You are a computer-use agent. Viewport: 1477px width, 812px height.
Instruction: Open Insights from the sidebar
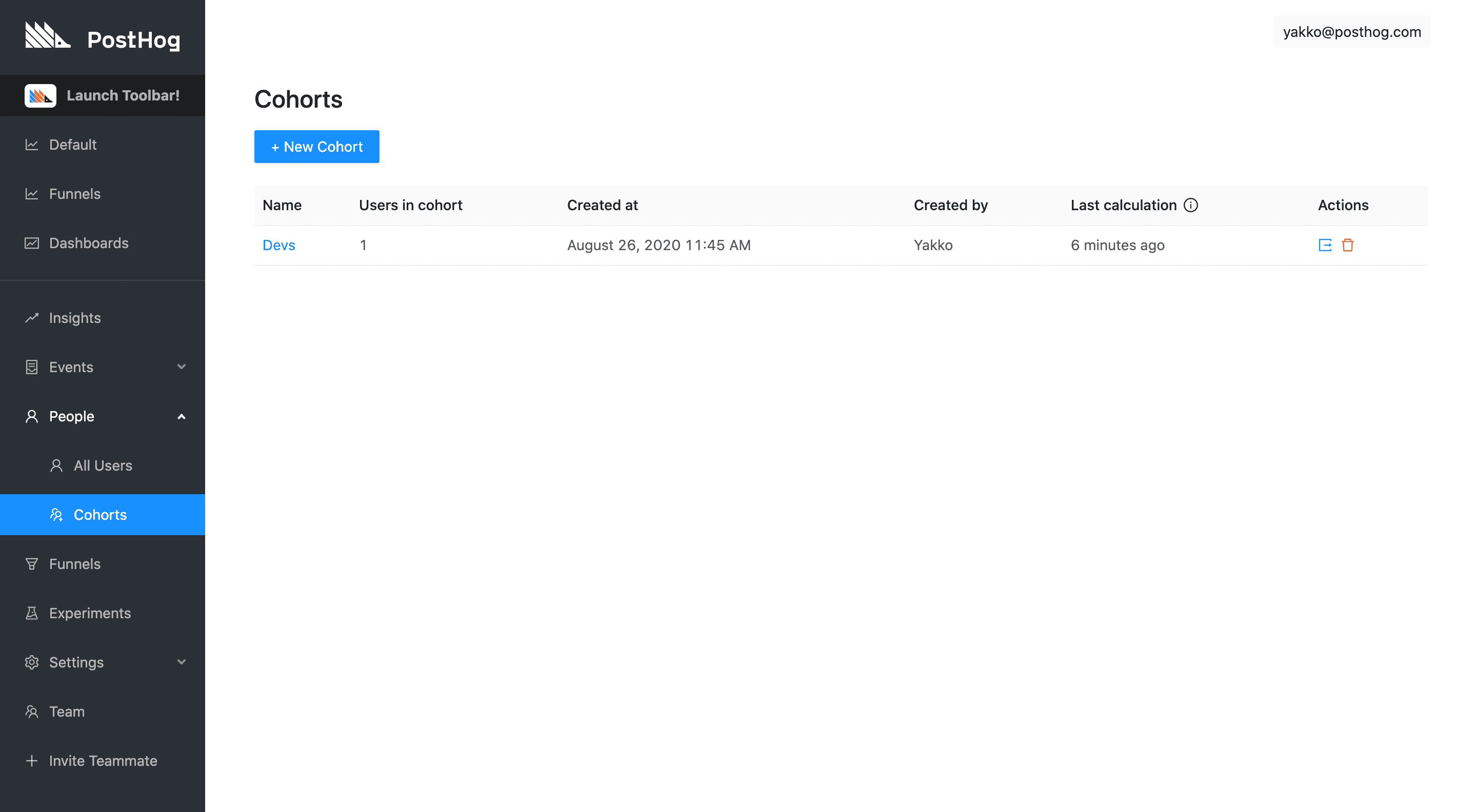click(103, 317)
